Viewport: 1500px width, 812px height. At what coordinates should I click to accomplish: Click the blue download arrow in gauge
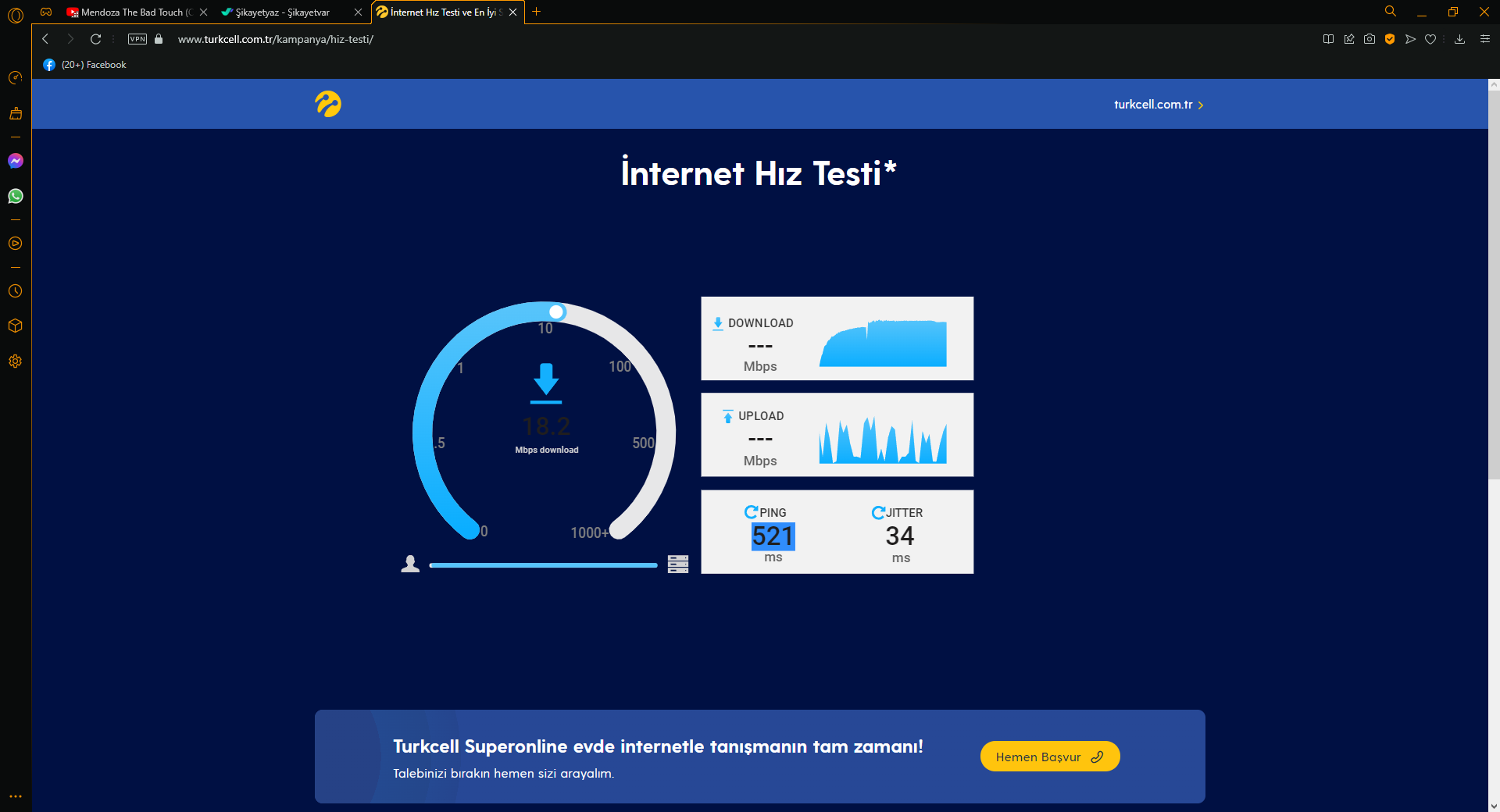point(546,383)
